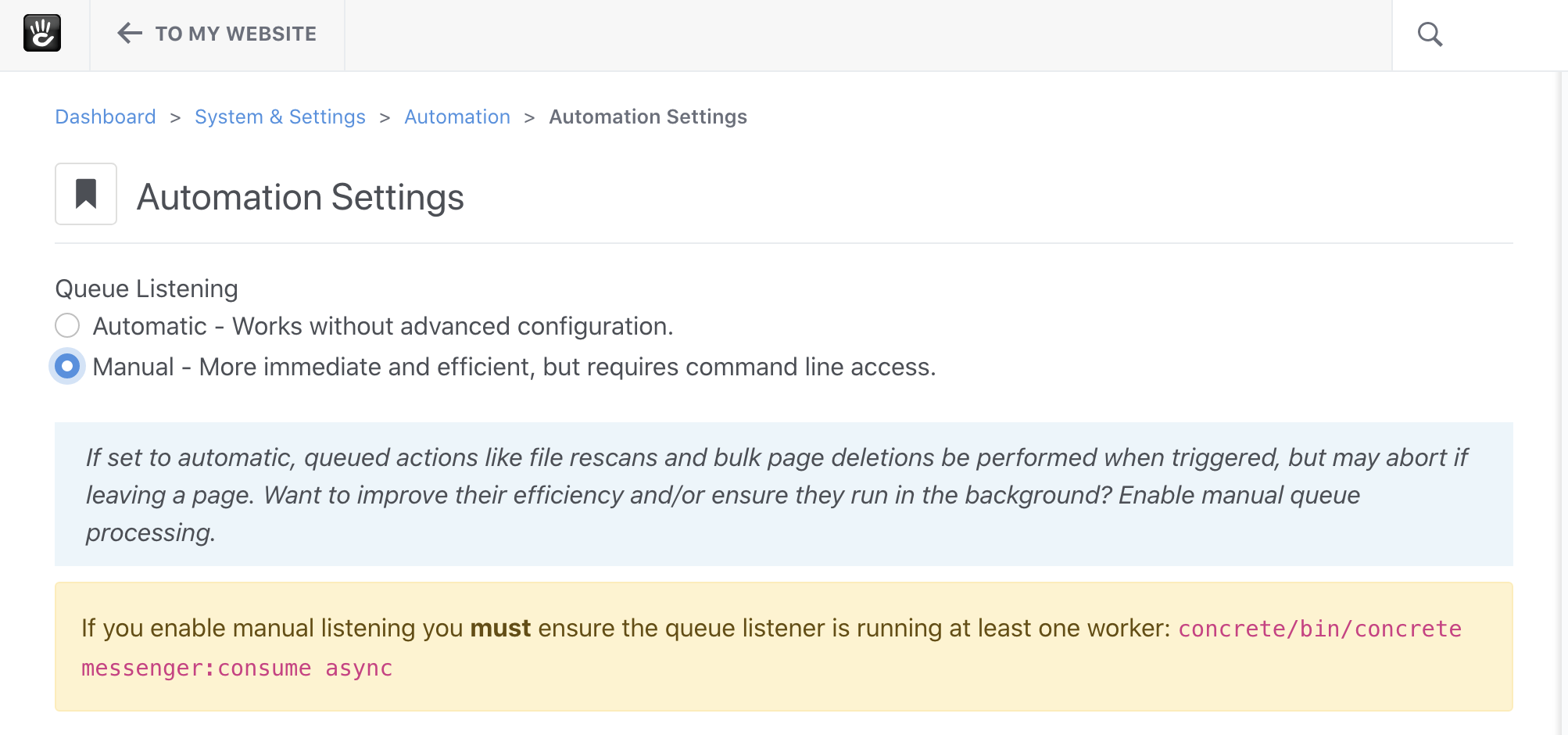
Task: Open the System & Settings breadcrumb link
Action: [280, 117]
